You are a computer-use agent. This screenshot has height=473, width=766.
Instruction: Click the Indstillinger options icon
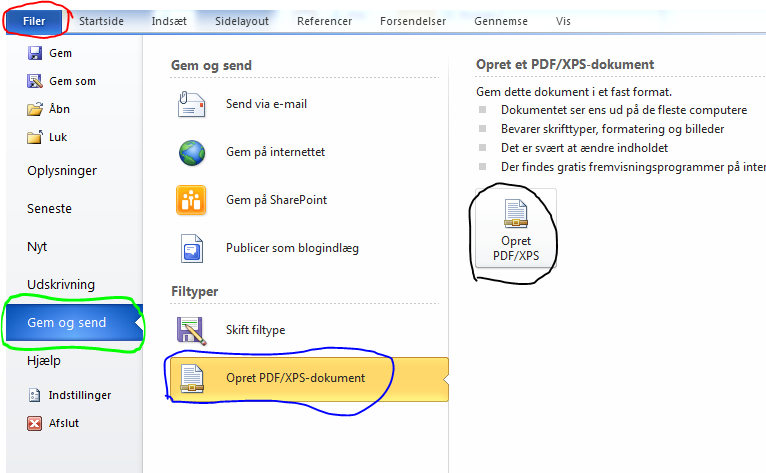34,395
